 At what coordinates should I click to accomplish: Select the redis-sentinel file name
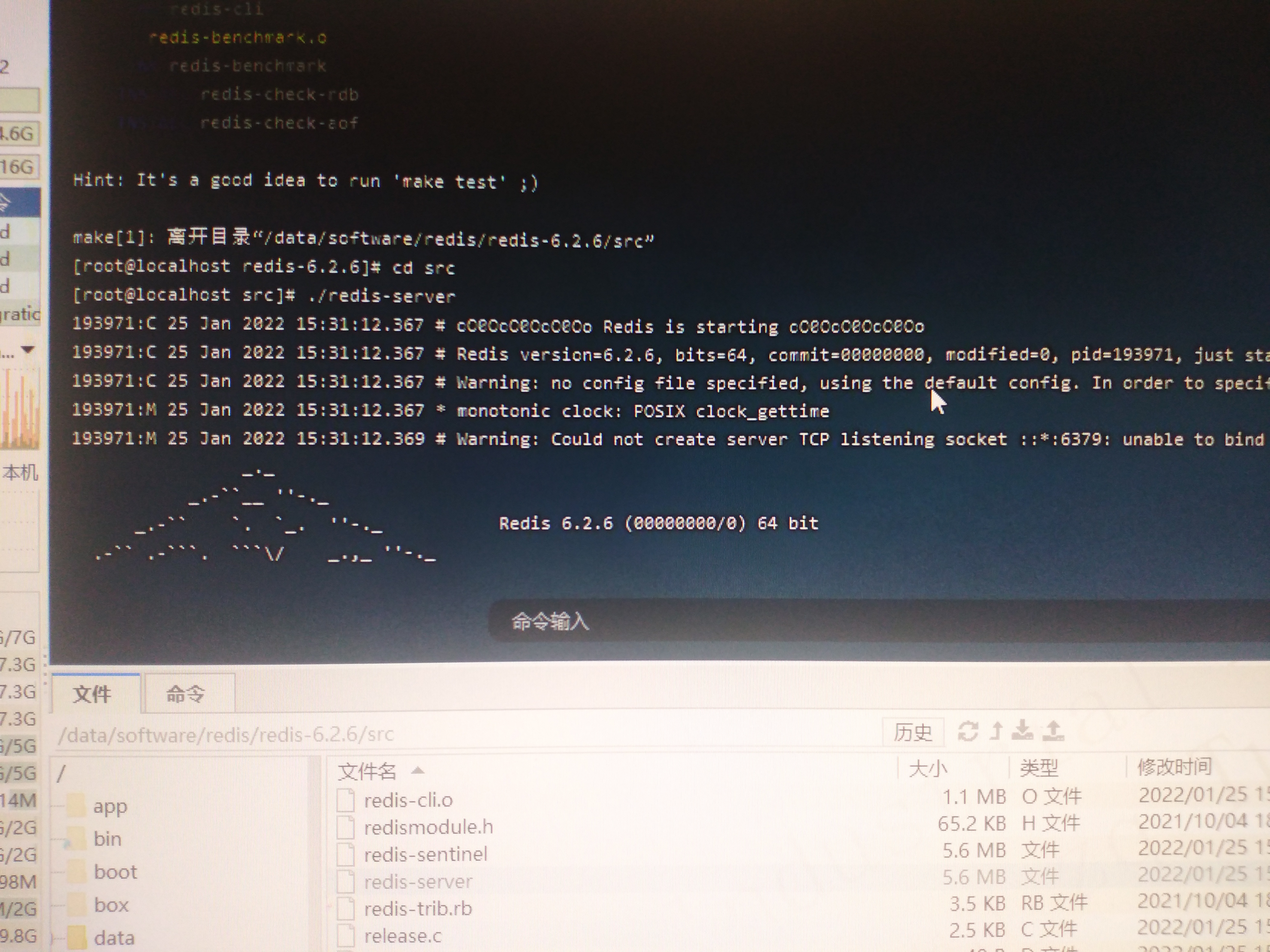click(426, 854)
